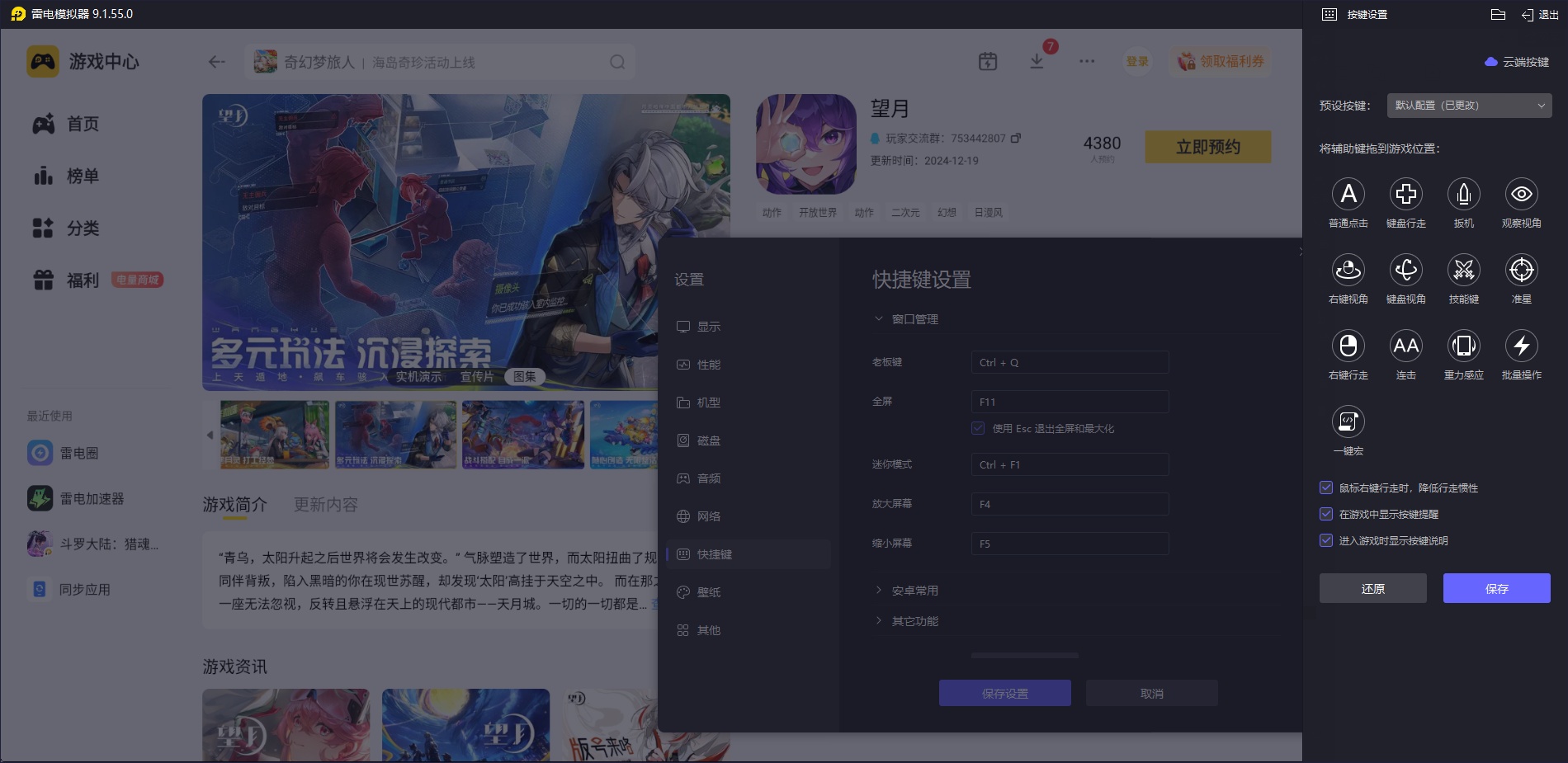Click the 领取福利券 coupon button
Viewport: 1568px width, 763px height.
[1221, 62]
